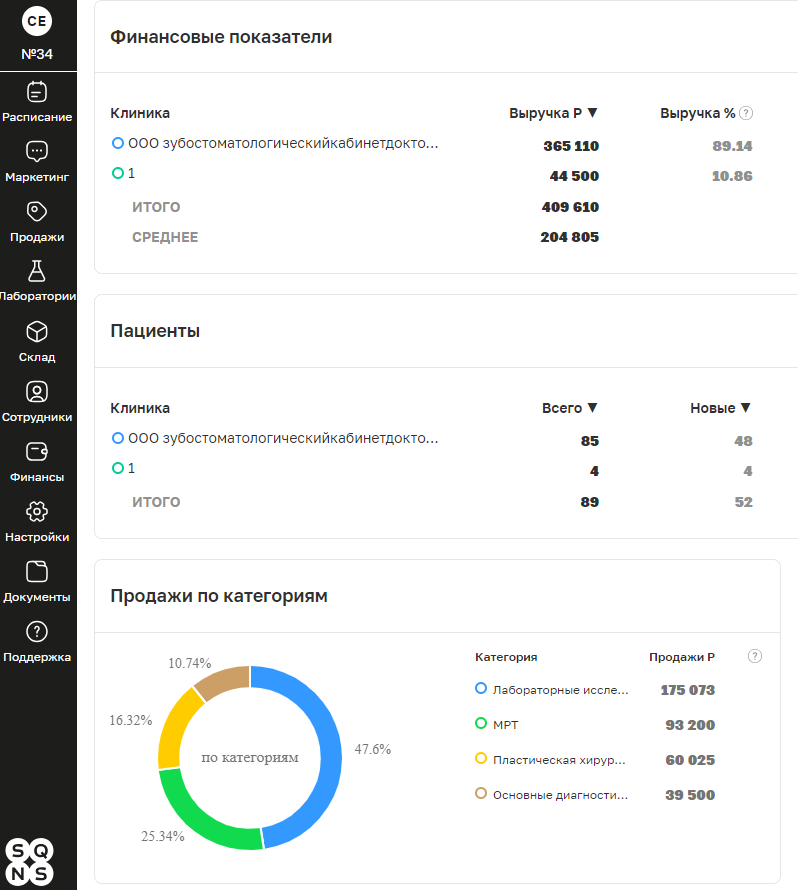
Task: Open the Маркетинг chat bubble icon
Action: pos(37,152)
